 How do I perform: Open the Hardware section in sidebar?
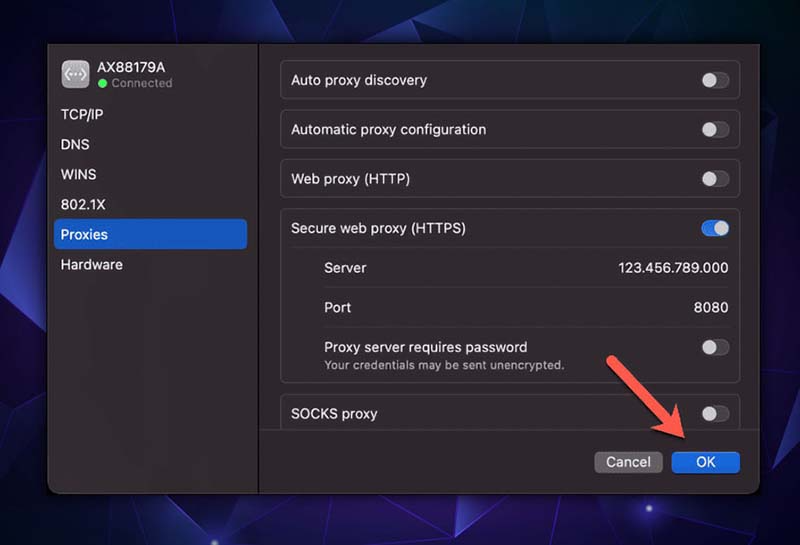pos(92,264)
